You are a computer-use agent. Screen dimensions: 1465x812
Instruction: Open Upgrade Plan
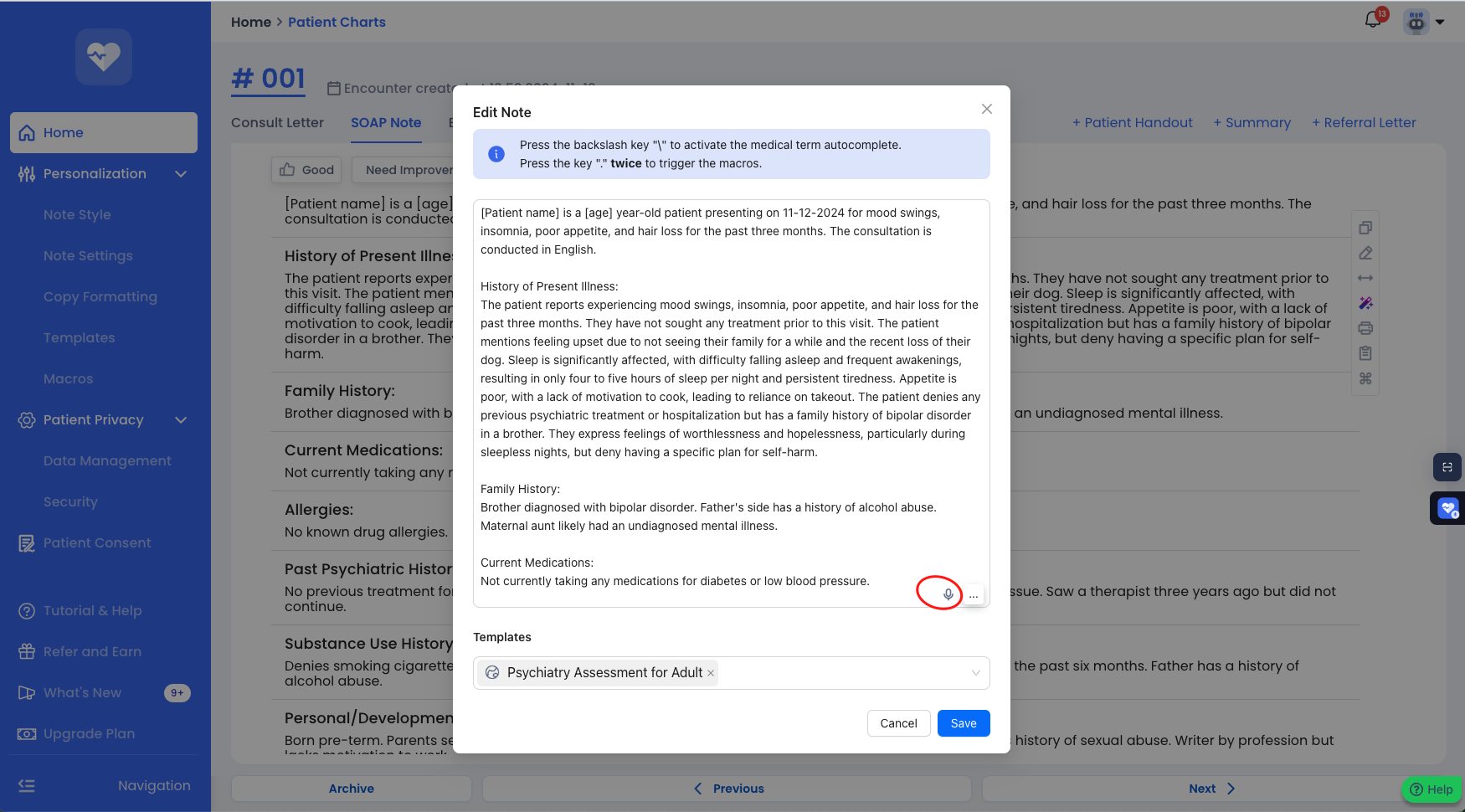tap(89, 734)
